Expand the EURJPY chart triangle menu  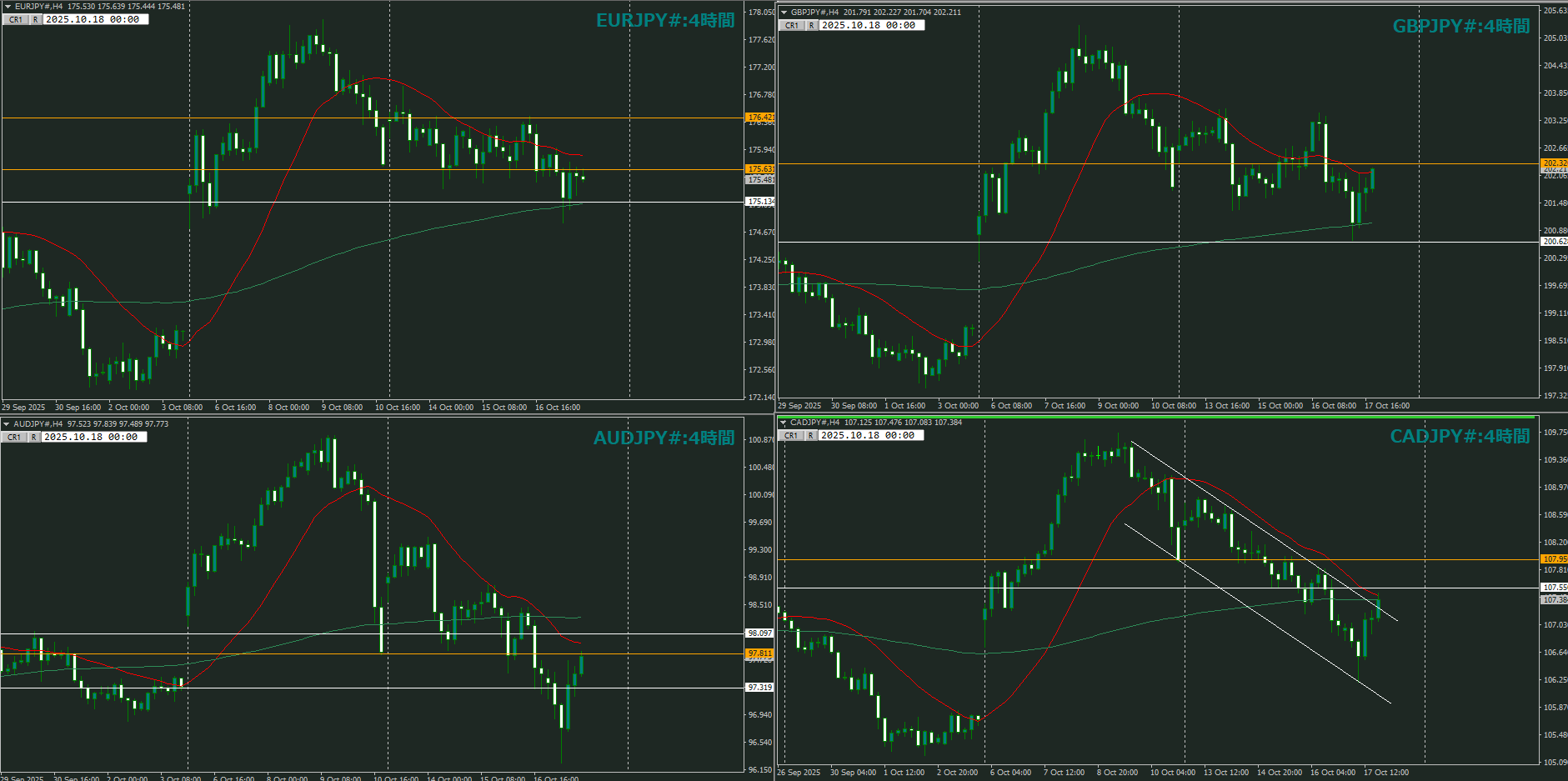8,7
